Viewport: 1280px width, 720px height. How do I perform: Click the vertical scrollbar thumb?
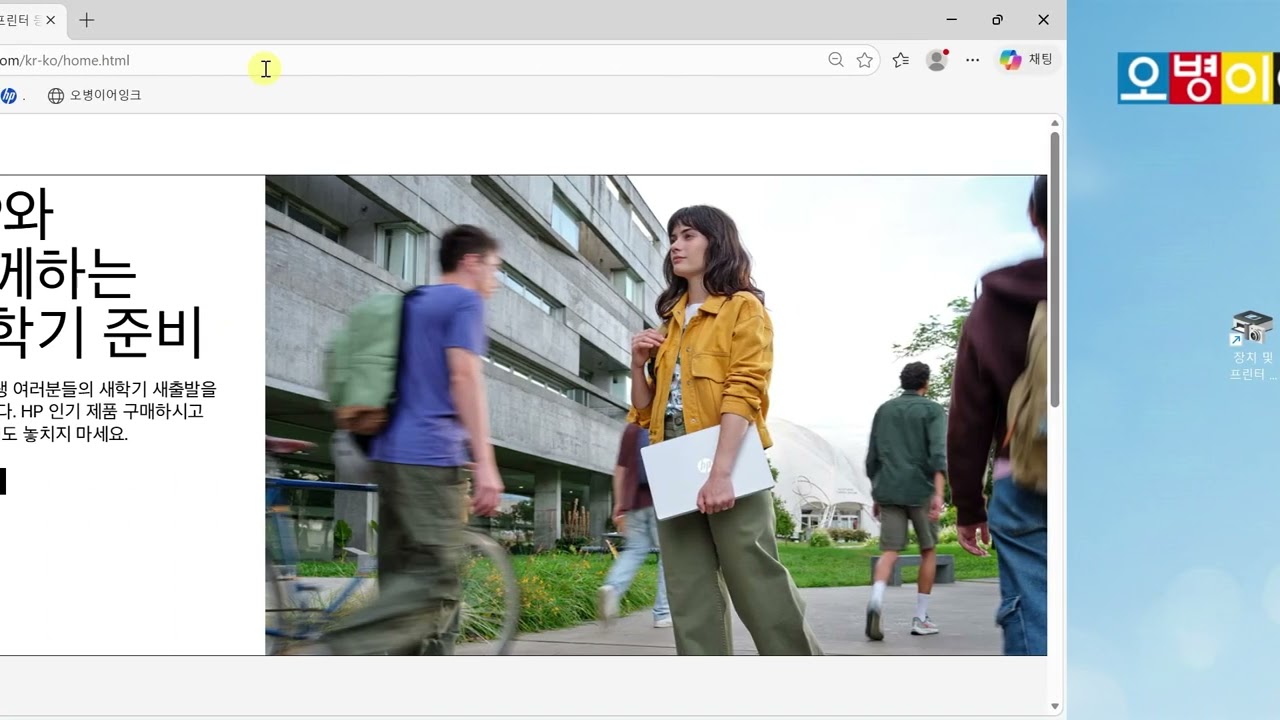[1054, 269]
